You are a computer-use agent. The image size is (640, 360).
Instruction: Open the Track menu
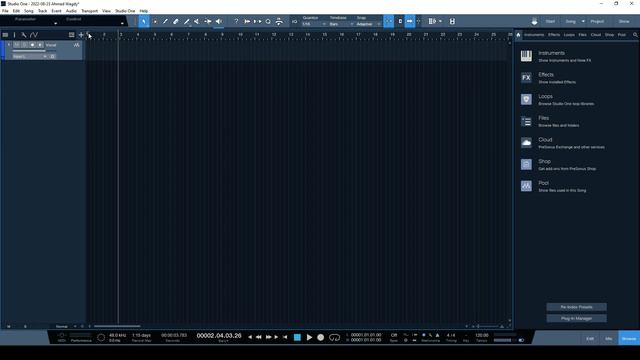click(42, 11)
